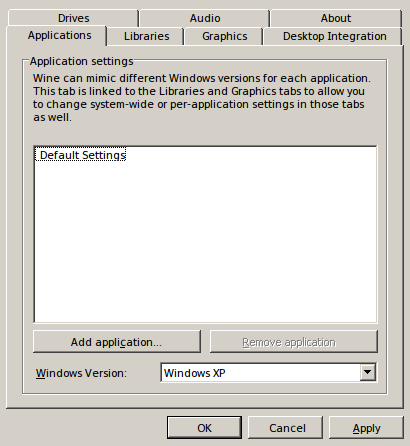Click the Application settings group title
The width and height of the screenshot is (410, 446).
[81, 61]
